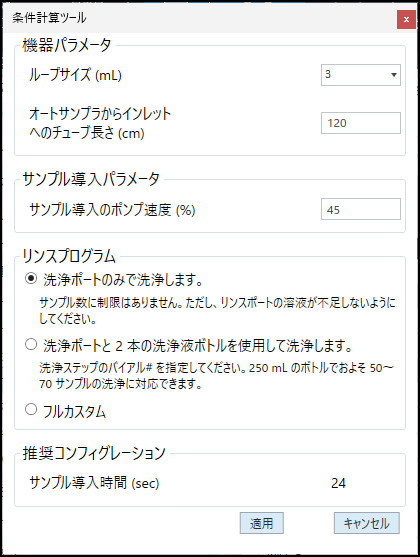Select the 洗浄ポートのみで洗浄します radio button

click(x=31, y=278)
